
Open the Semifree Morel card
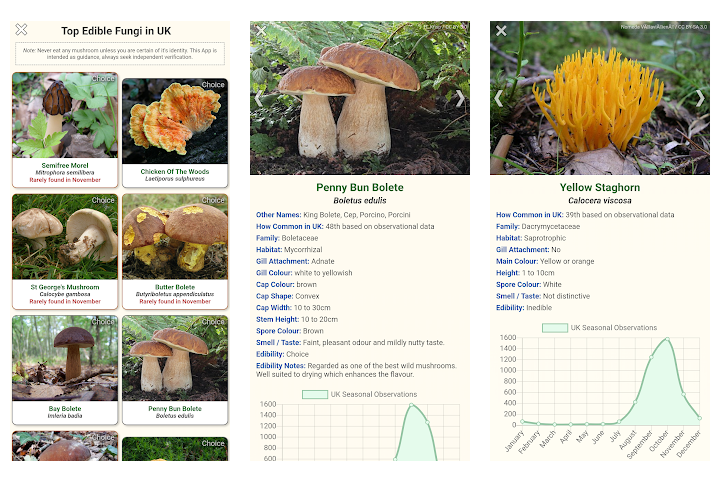(65, 130)
